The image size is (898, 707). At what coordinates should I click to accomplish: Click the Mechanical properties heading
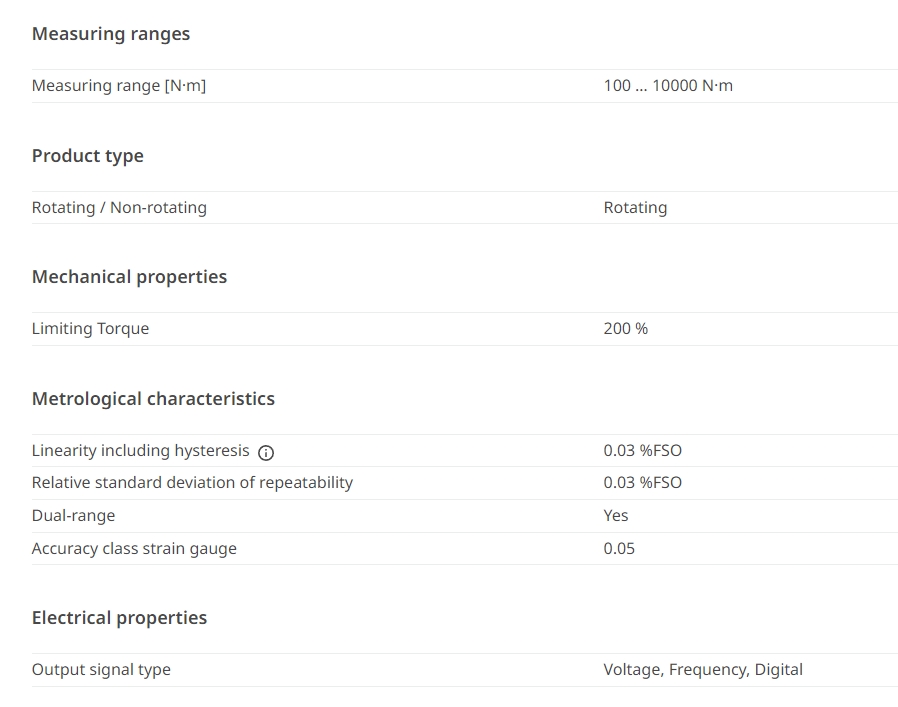coord(129,277)
